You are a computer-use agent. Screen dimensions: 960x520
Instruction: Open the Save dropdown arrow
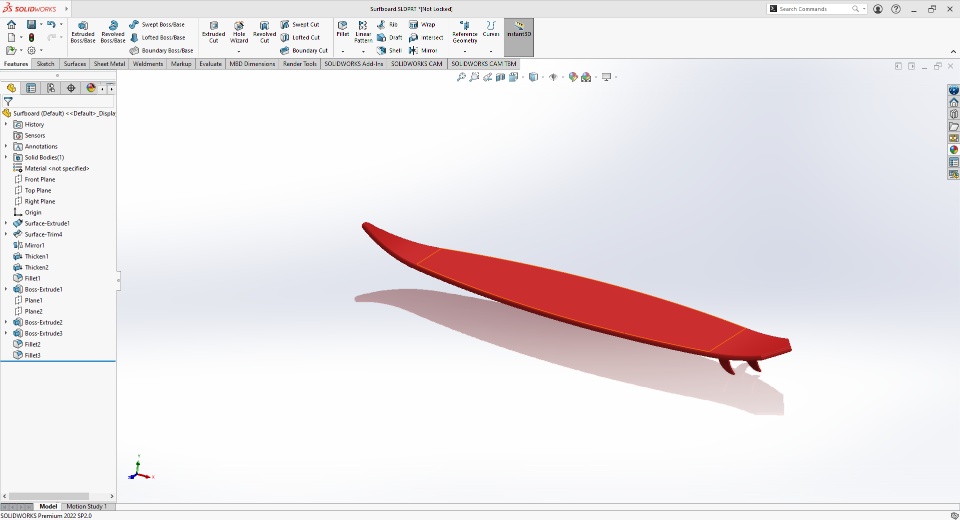tap(41, 24)
